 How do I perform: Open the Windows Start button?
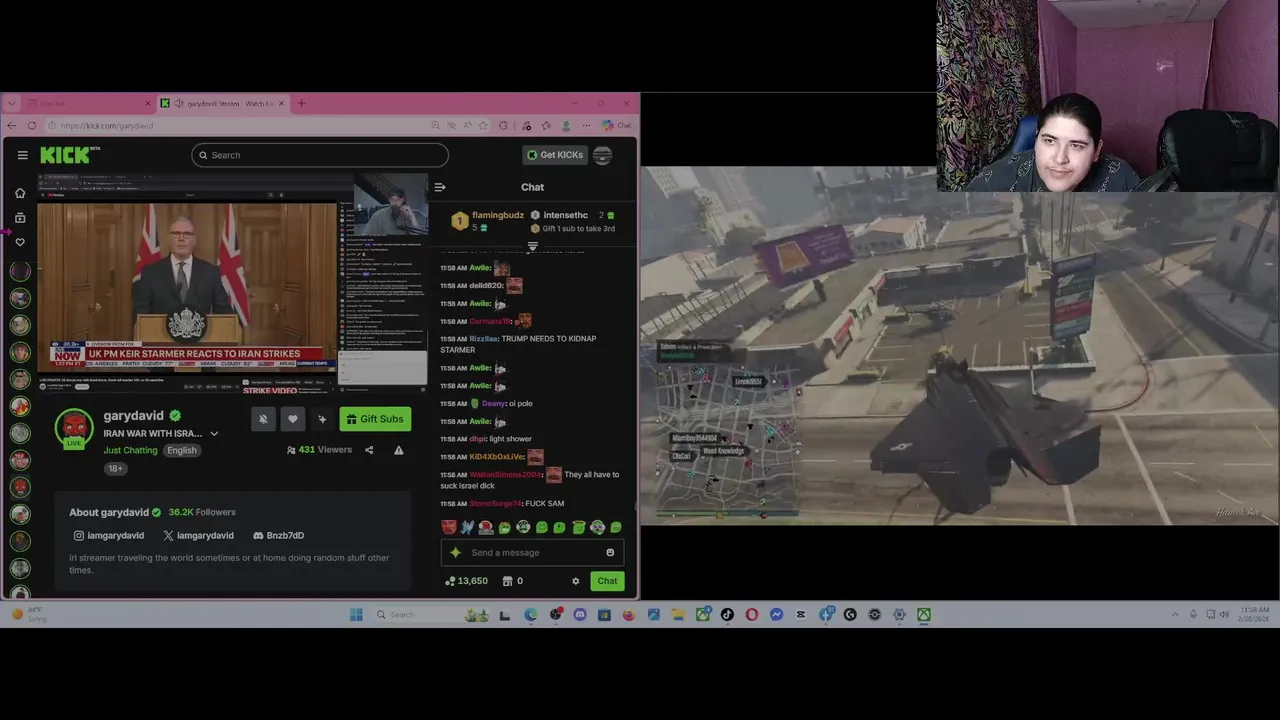(356, 615)
